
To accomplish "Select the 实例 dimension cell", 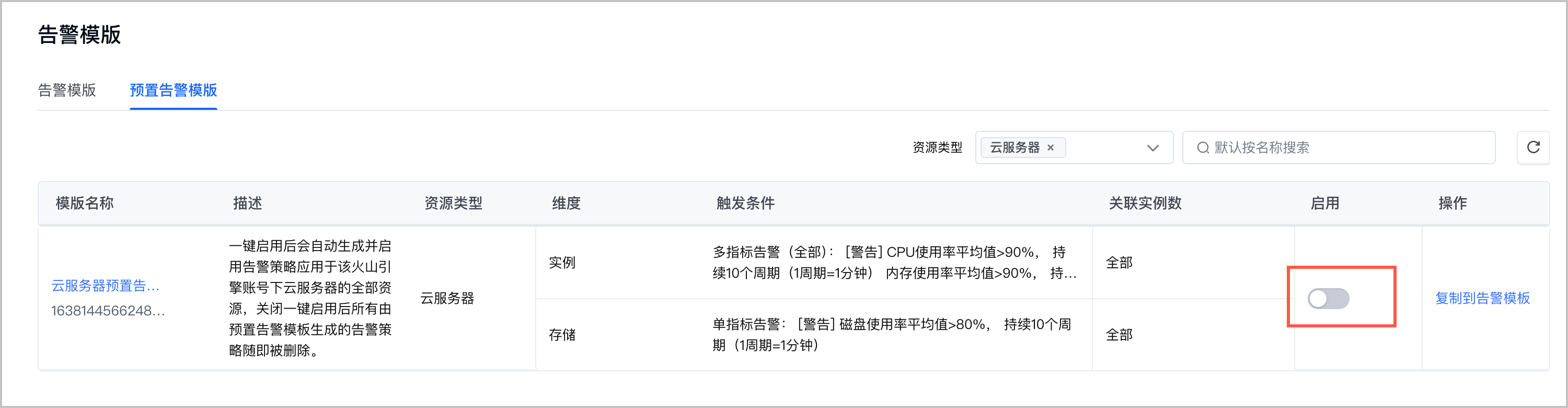I will tap(562, 263).
